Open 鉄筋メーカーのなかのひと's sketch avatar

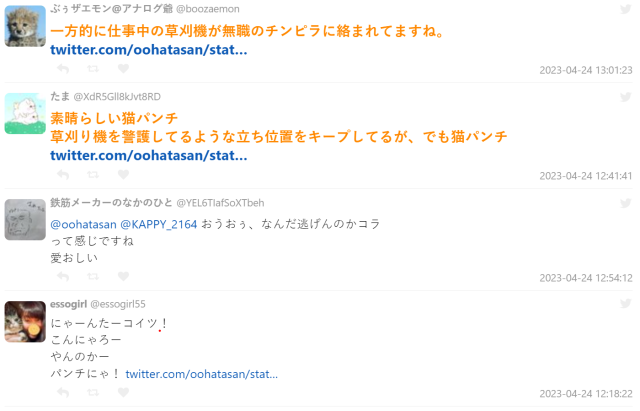[x=25, y=219]
